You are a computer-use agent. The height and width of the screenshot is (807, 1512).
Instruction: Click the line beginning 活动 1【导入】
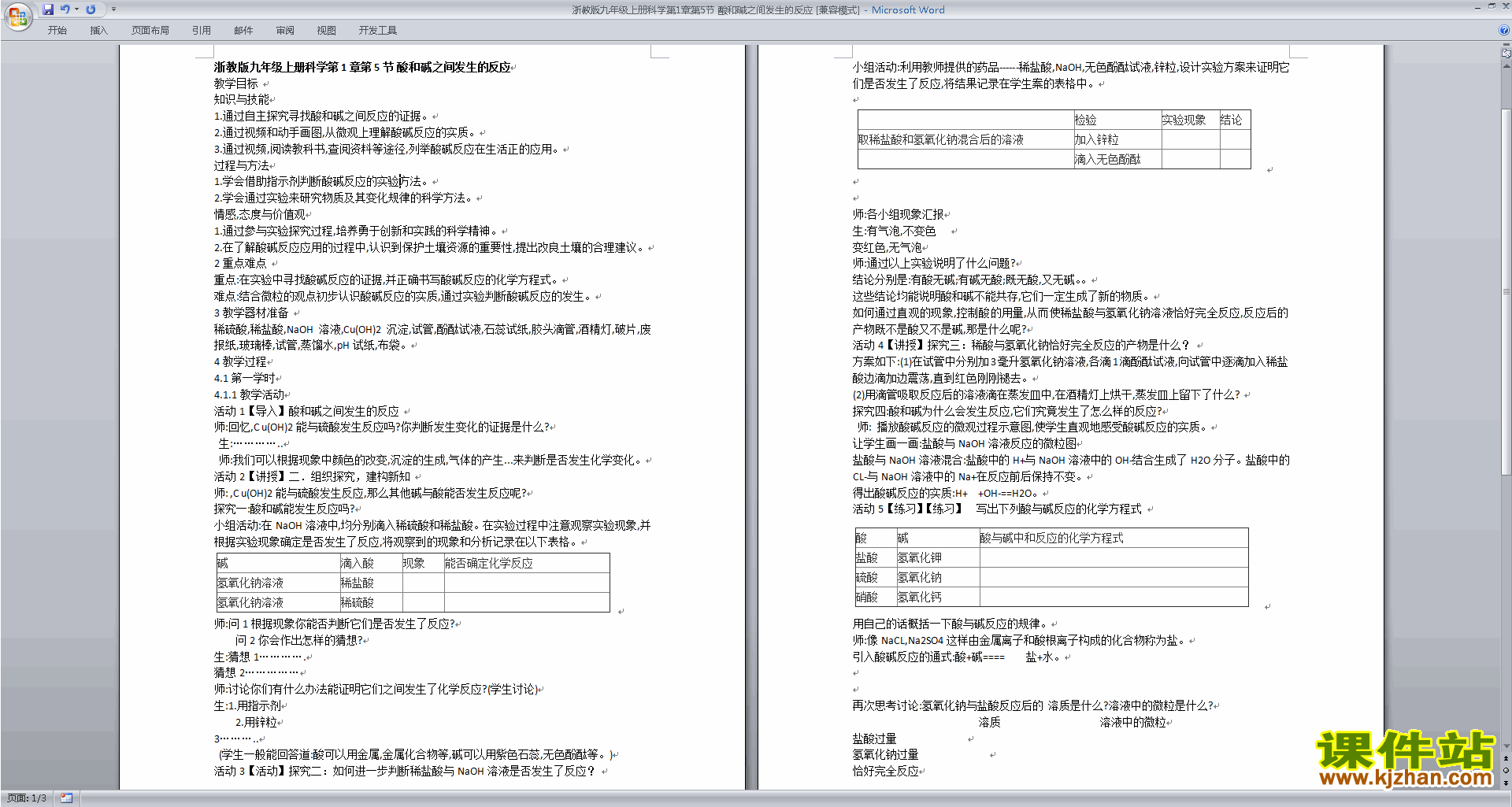(x=306, y=412)
